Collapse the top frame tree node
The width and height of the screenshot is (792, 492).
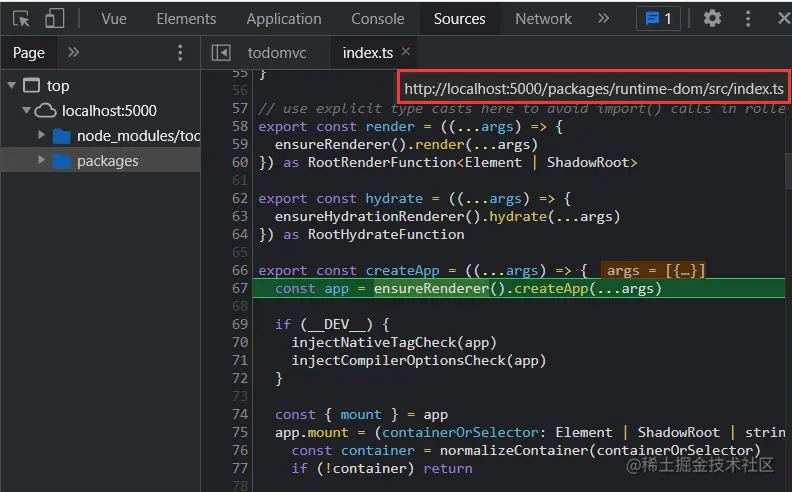pyautogui.click(x=11, y=85)
